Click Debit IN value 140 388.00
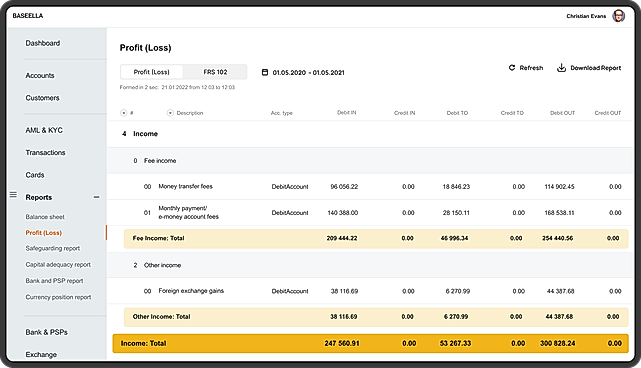 point(343,213)
